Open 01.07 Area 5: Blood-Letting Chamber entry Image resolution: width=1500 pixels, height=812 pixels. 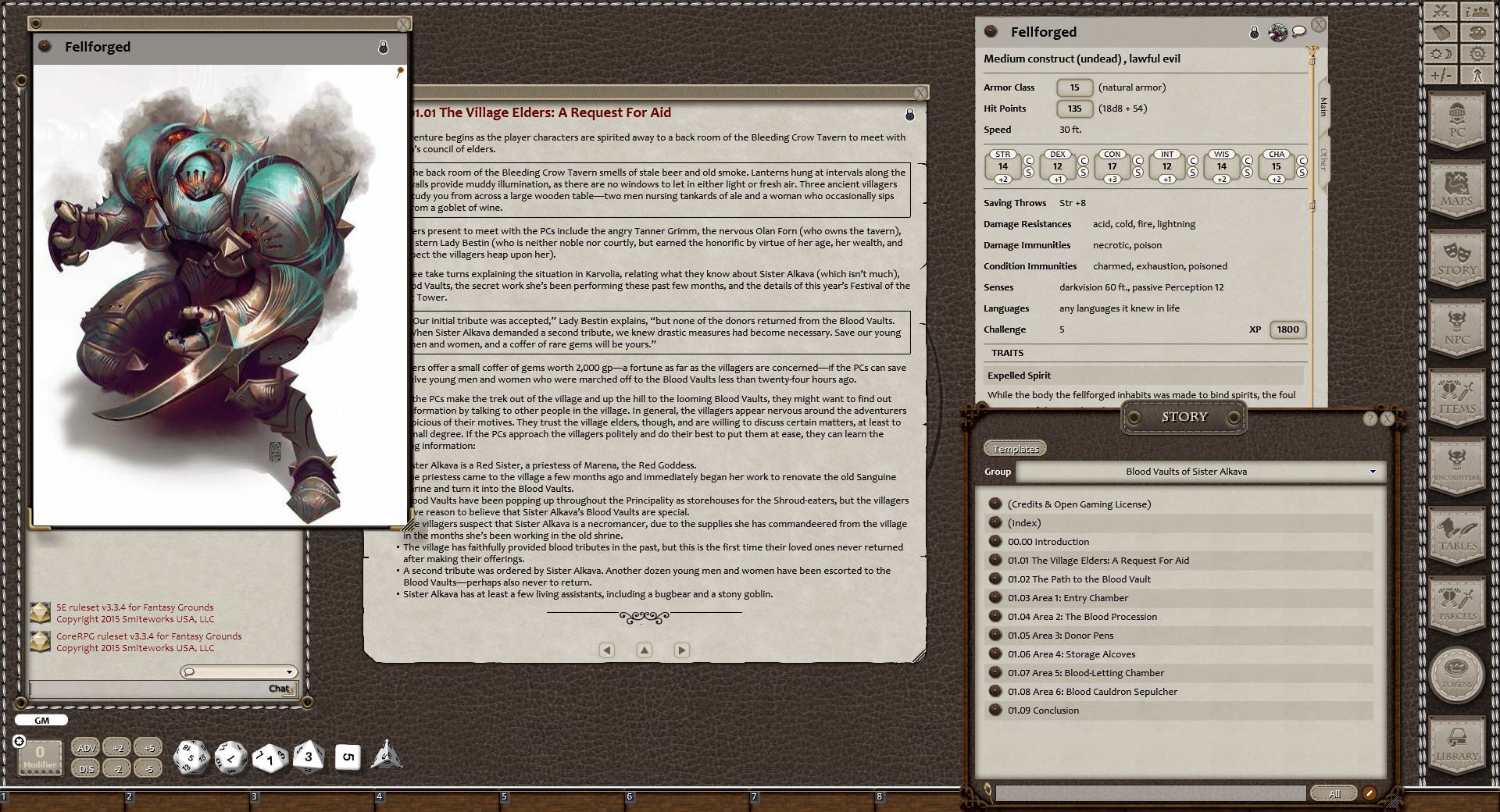(1086, 673)
